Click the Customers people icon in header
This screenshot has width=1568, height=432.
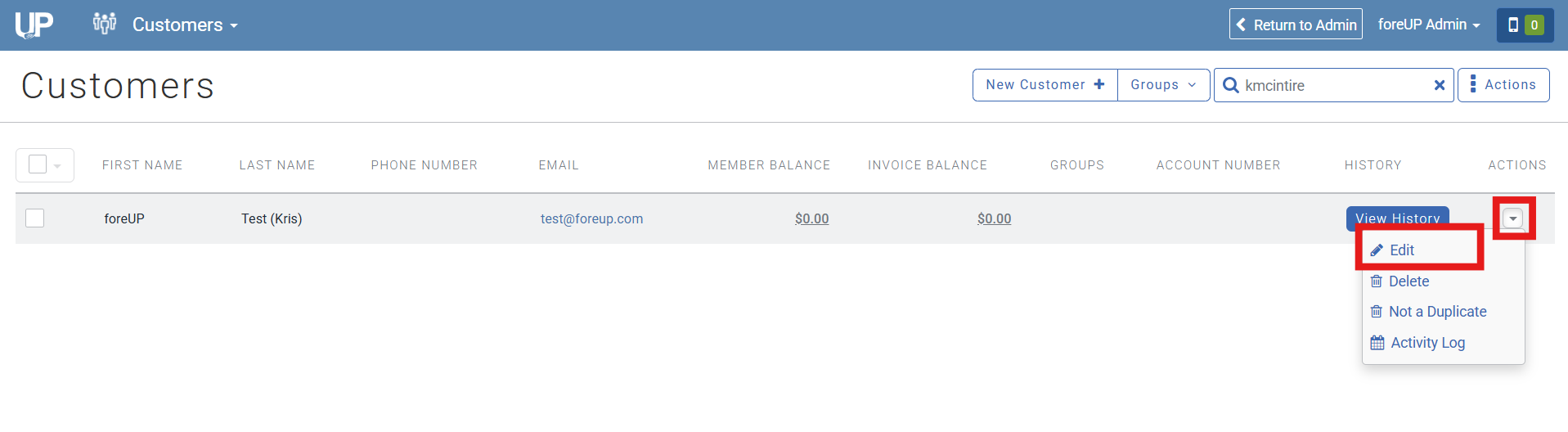point(105,24)
